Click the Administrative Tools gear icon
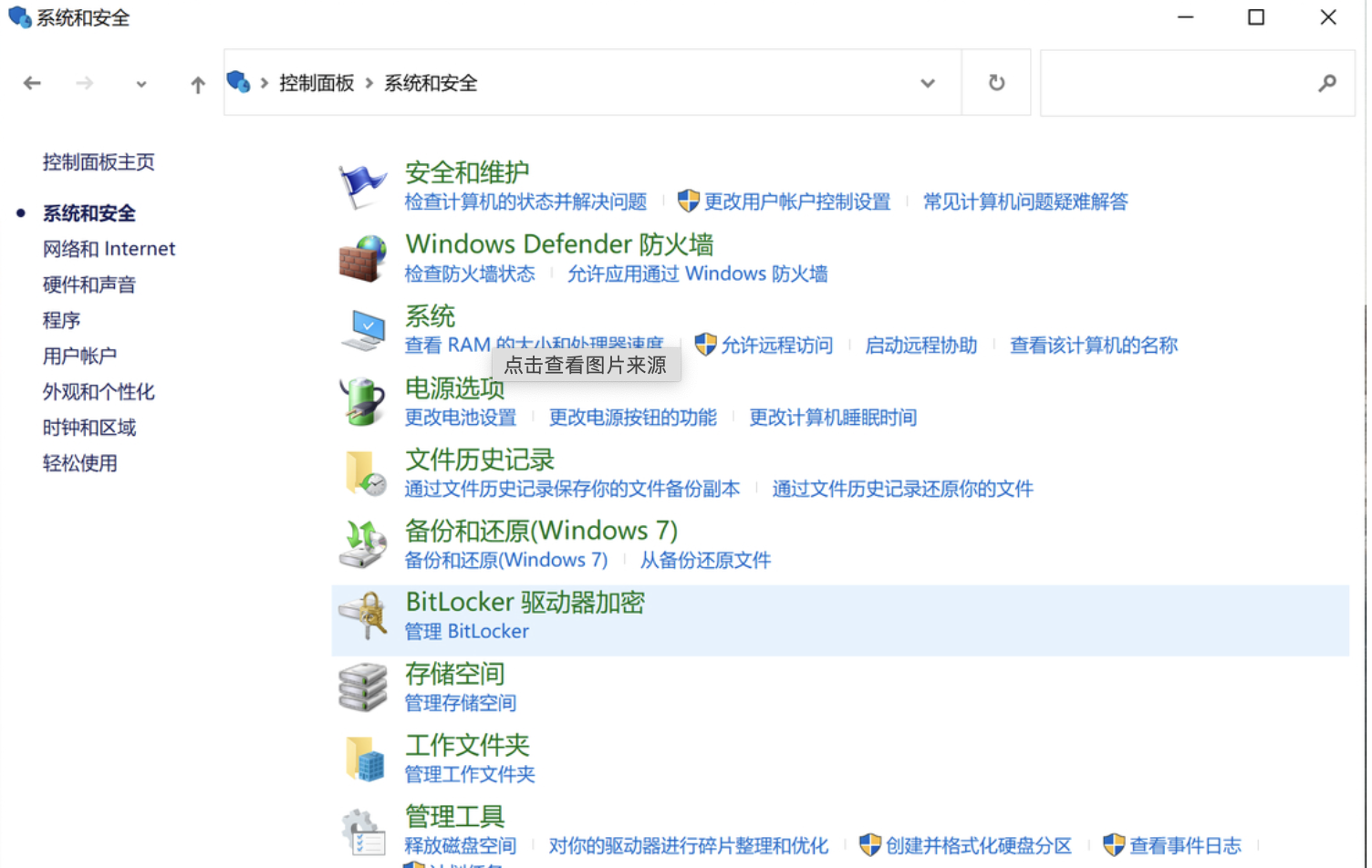 pyautogui.click(x=363, y=832)
